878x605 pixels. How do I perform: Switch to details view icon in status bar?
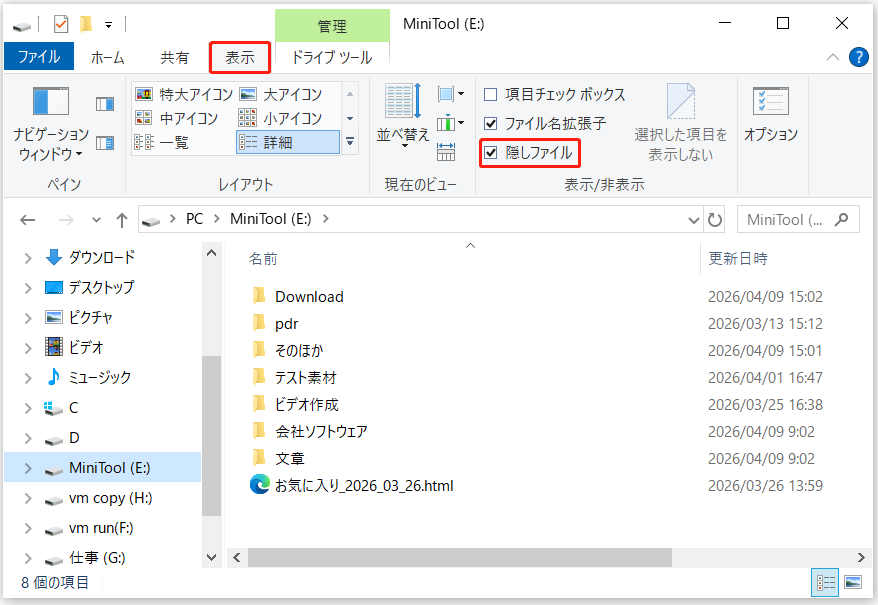click(x=825, y=583)
